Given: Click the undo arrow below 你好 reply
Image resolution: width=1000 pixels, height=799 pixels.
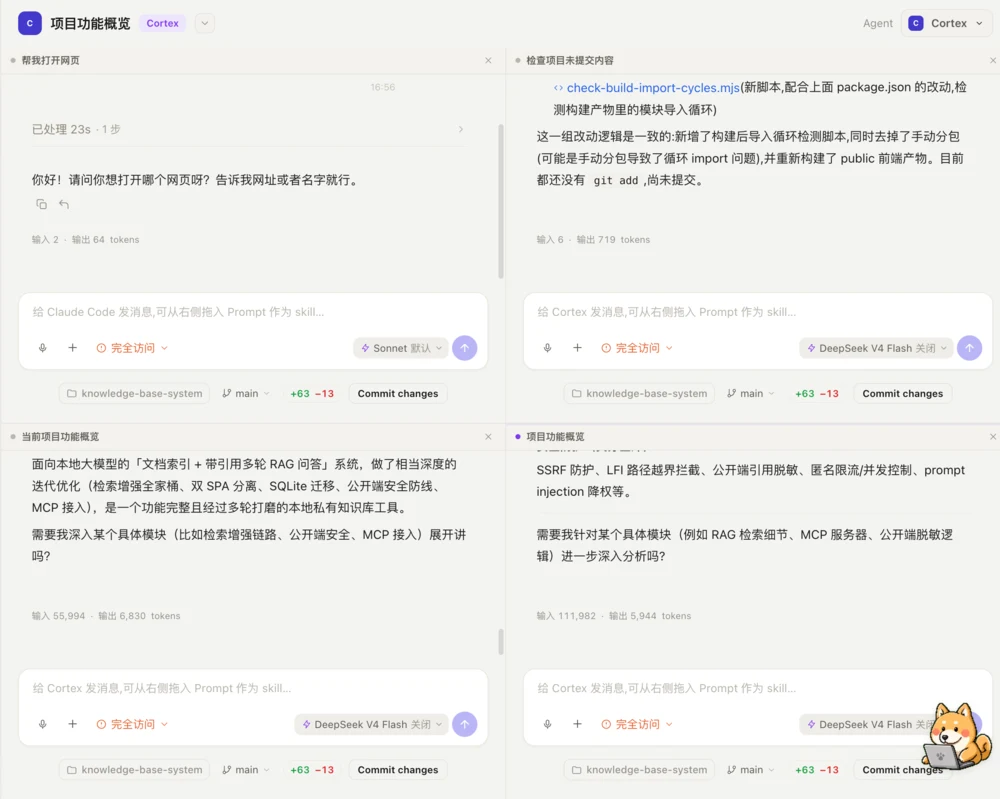Looking at the screenshot, I should click(x=64, y=204).
